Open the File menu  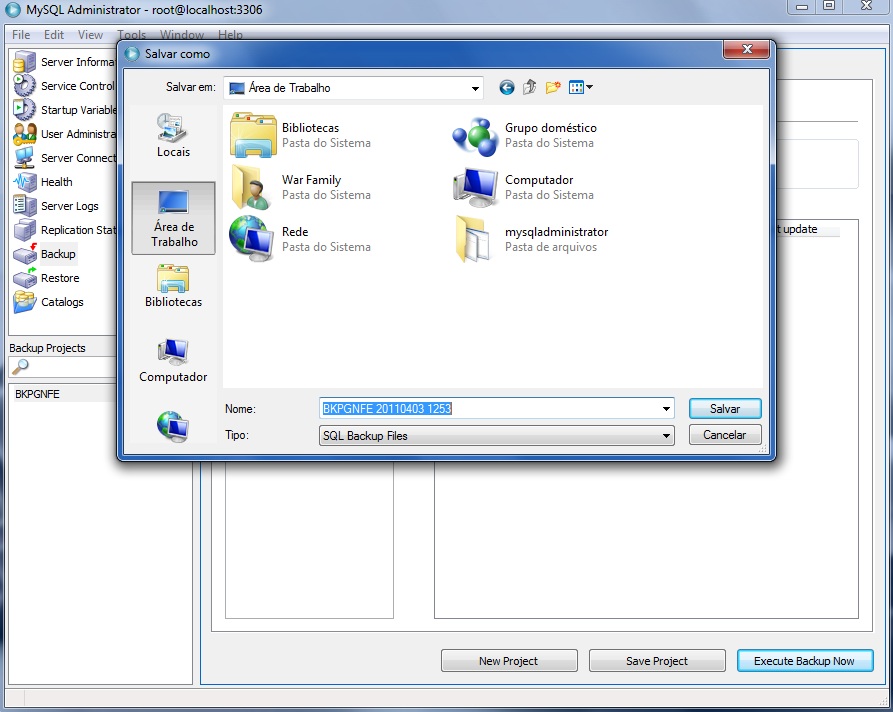[21, 35]
